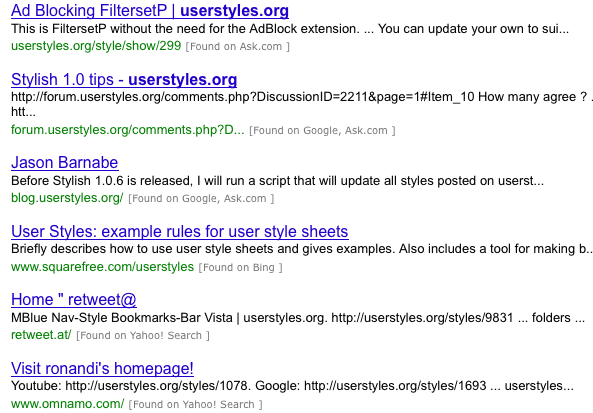Click the MBlue Nav-Style Bookmarks-Bar snippet text
593x413 pixels.
pyautogui.click(x=298, y=318)
